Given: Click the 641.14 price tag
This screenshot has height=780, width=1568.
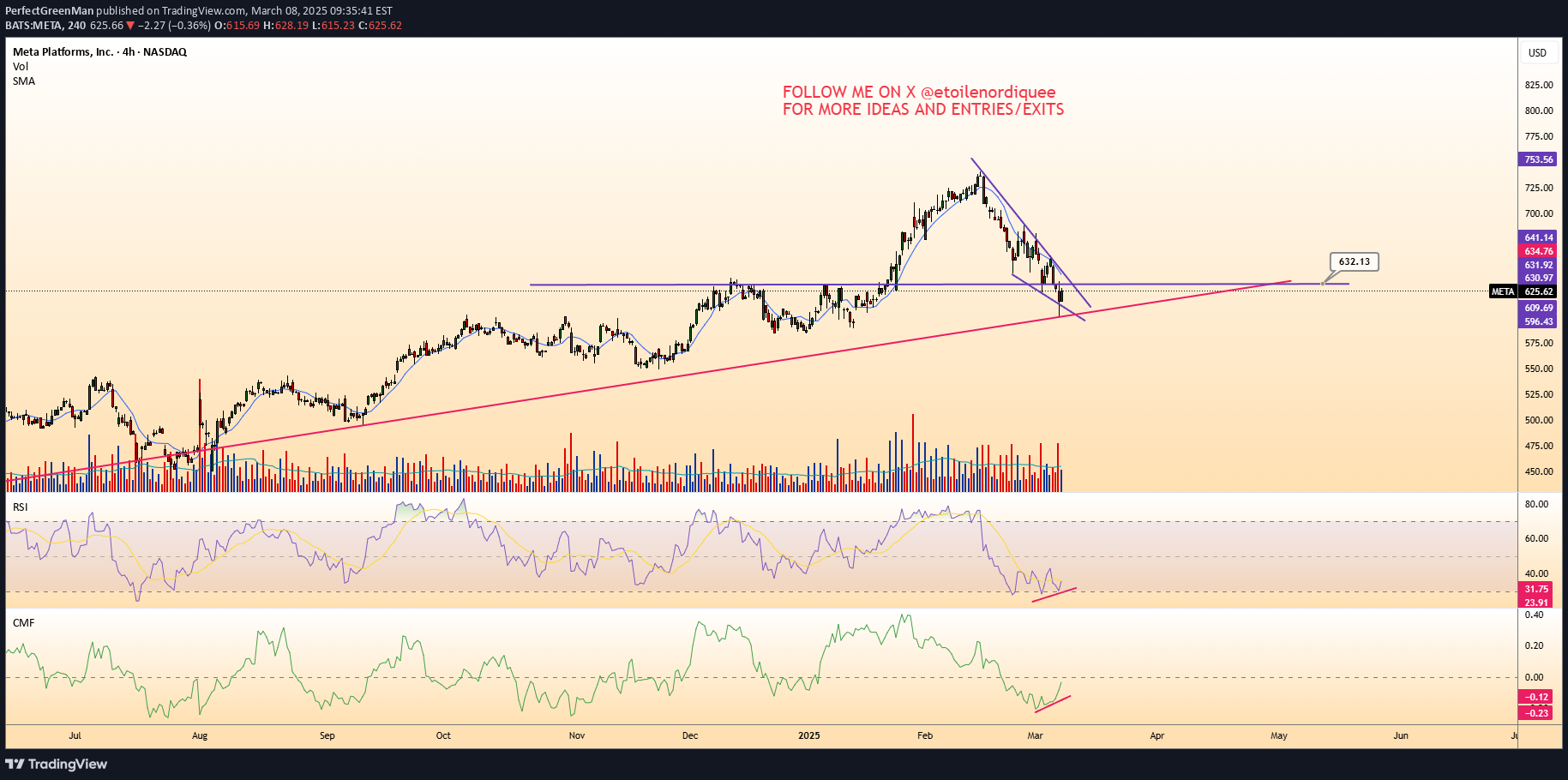Looking at the screenshot, I should click(x=1538, y=237).
